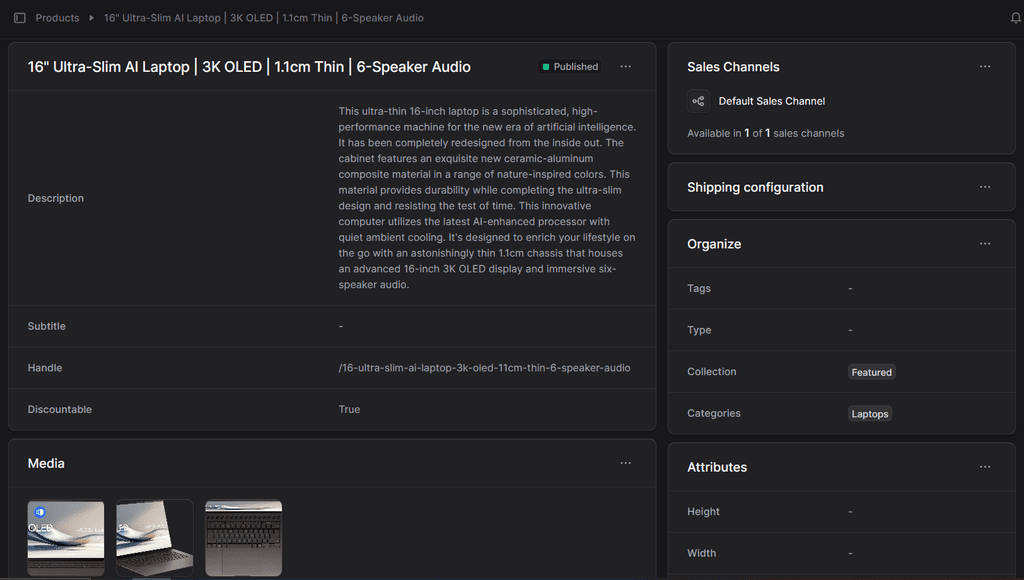1024x580 pixels.
Task: Open second angled laptop media thumbnail
Action: tap(155, 537)
